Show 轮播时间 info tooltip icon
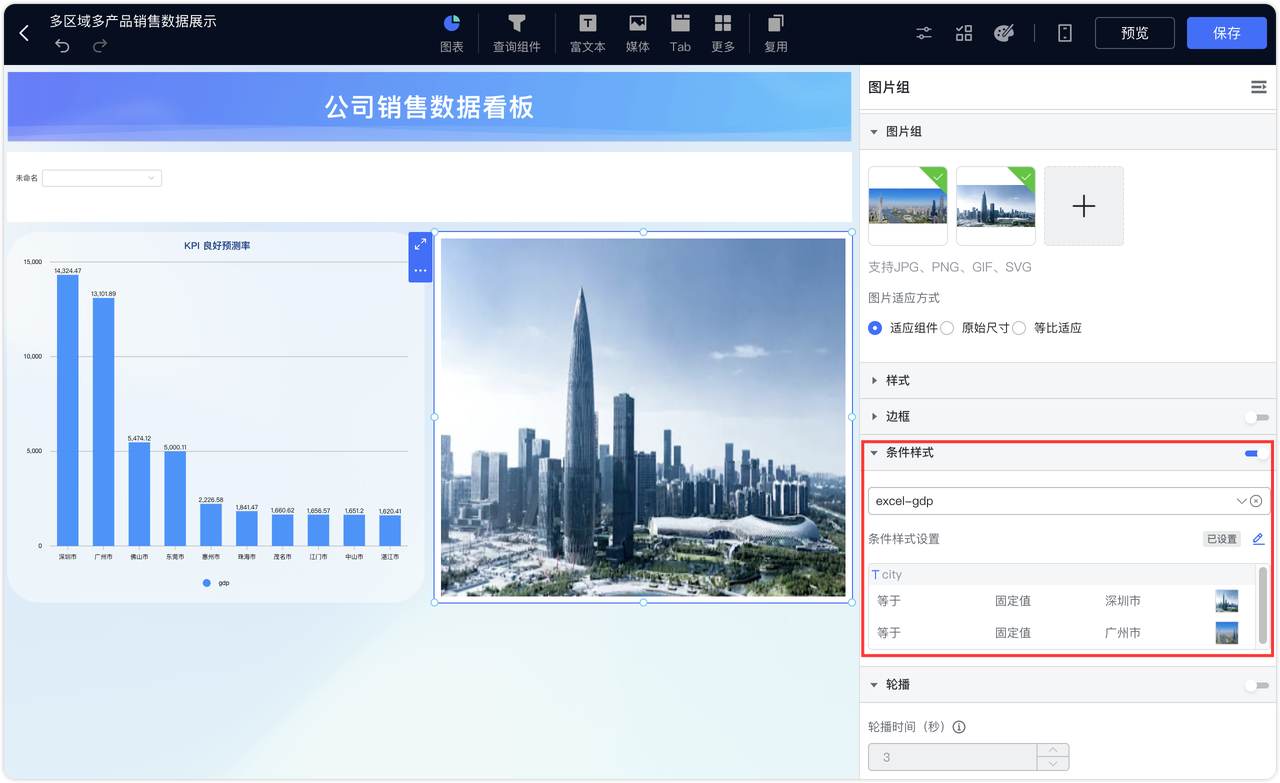The height and width of the screenshot is (783, 1280). tap(959, 727)
